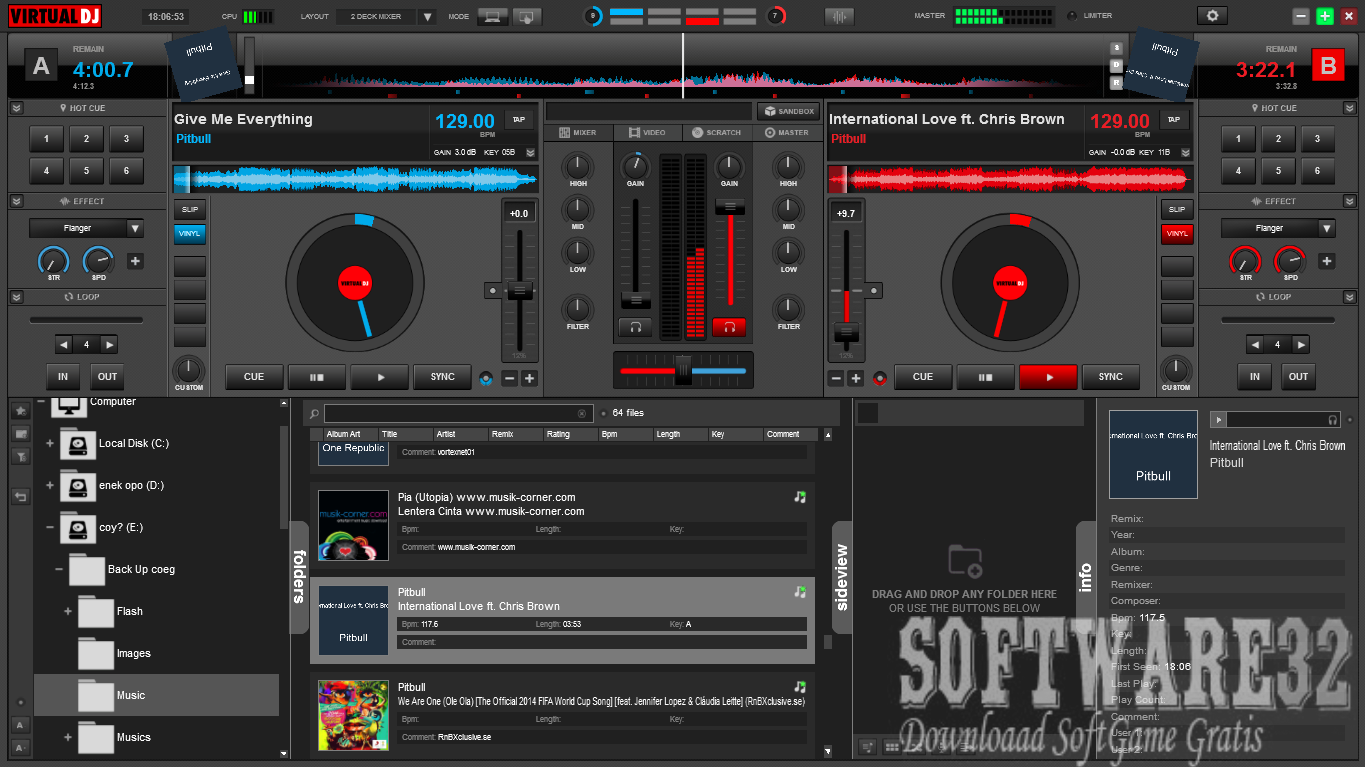This screenshot has width=1365, height=767.
Task: Select the controller mode icon next to laptop
Action: tap(527, 16)
